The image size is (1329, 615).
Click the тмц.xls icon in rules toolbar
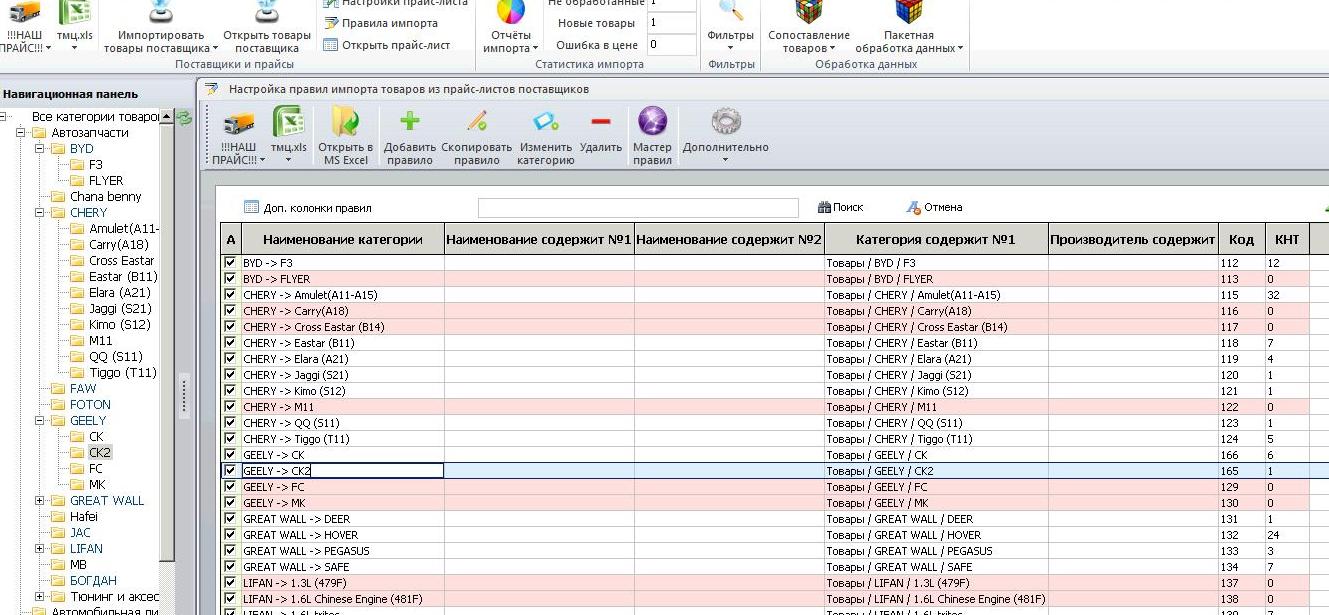tap(288, 122)
